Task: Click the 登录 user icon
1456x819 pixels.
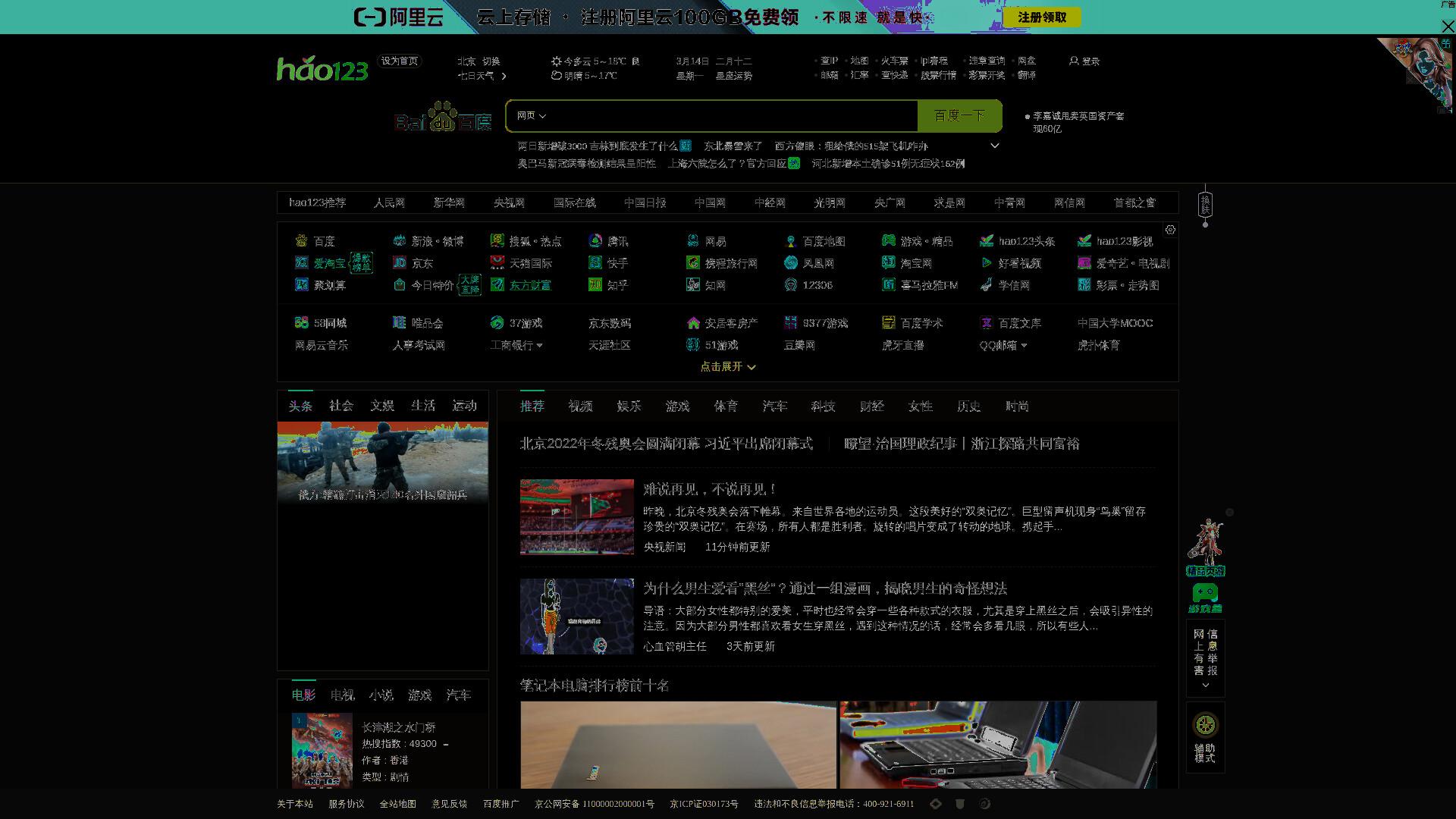Action: click(x=1074, y=61)
